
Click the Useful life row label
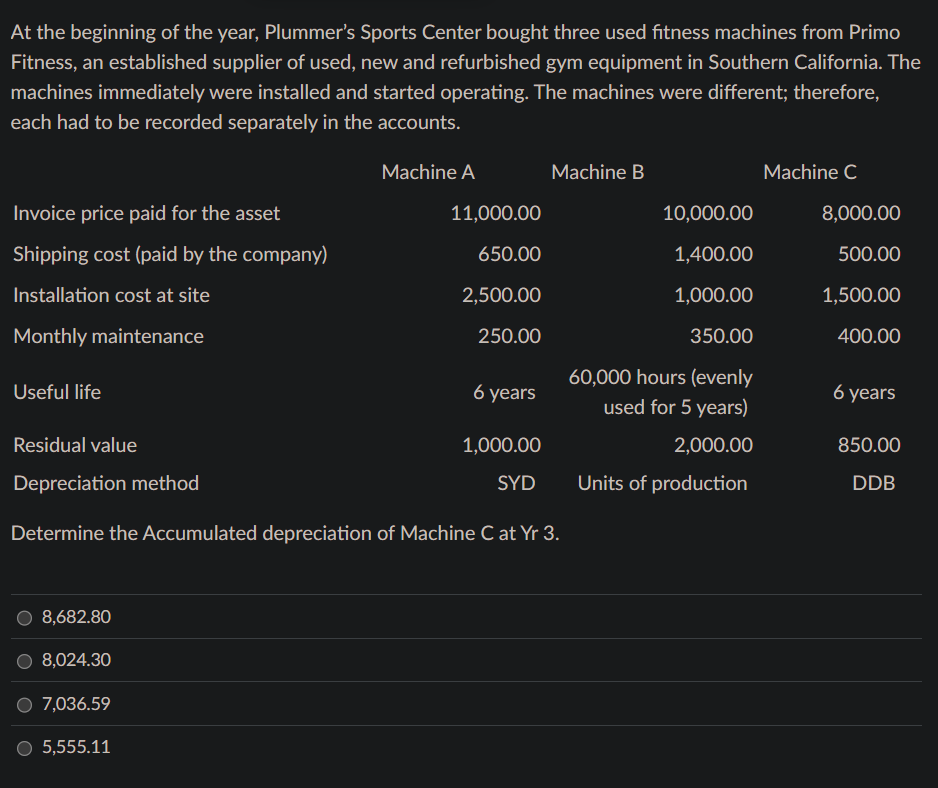click(x=56, y=392)
